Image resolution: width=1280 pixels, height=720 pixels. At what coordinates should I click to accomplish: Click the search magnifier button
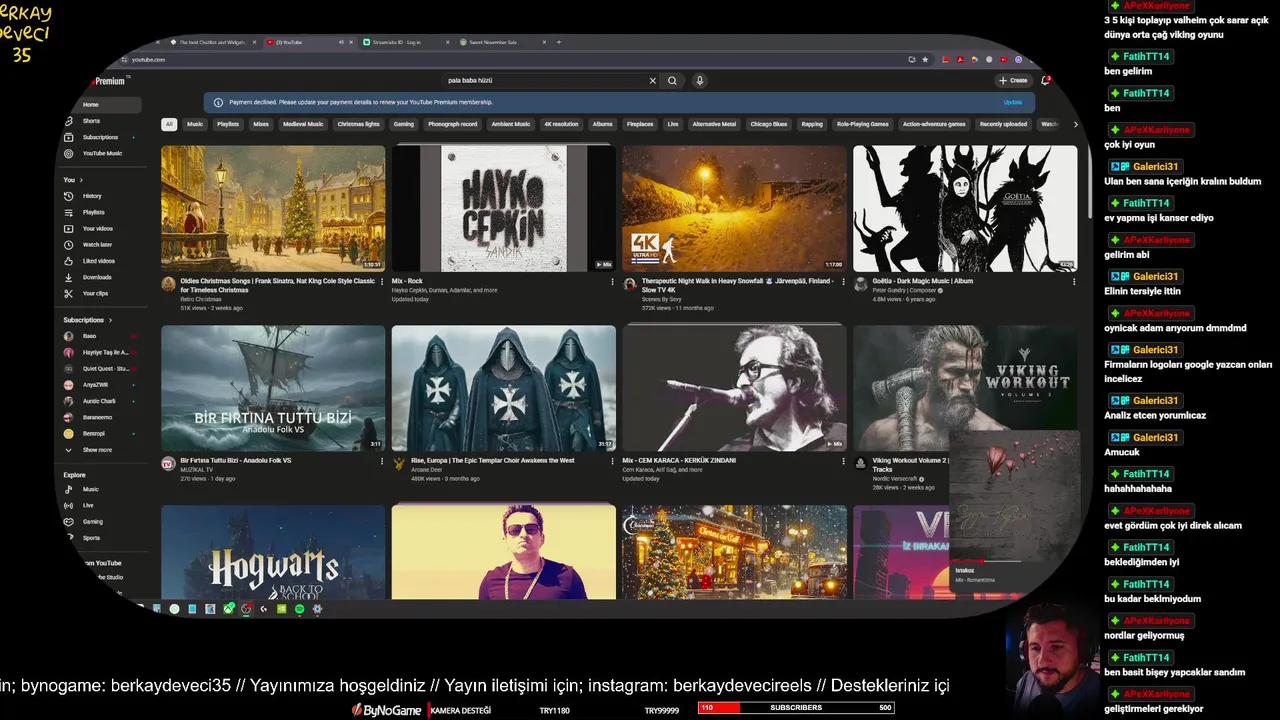click(672, 81)
